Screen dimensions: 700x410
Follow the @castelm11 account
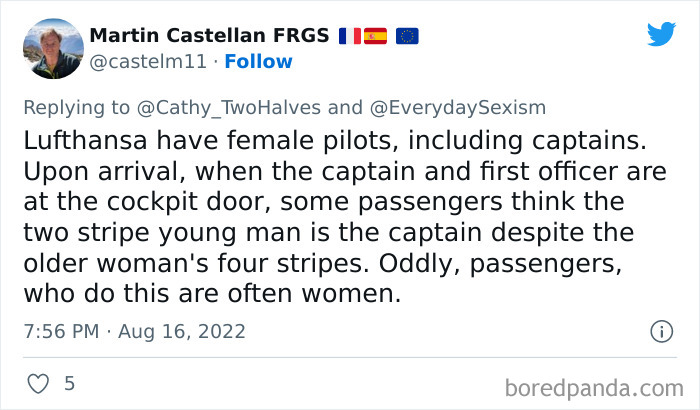[x=259, y=61]
